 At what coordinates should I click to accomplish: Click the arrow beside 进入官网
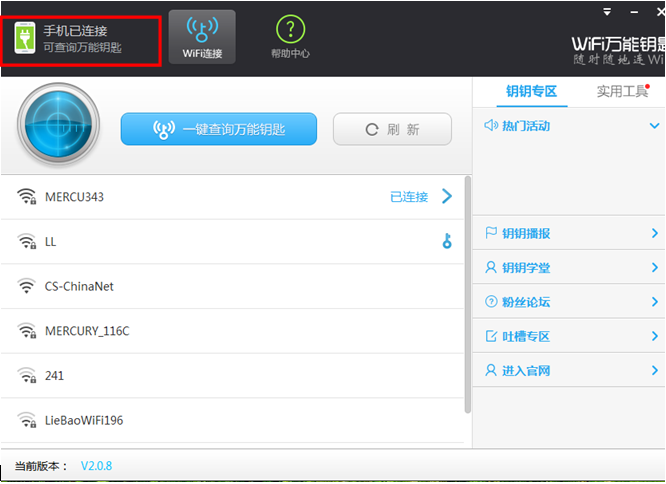(x=655, y=370)
